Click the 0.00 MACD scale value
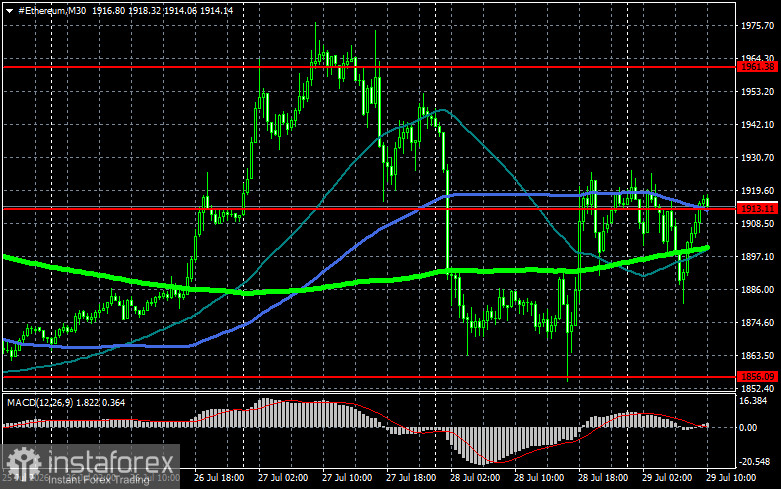Viewport: 781px width, 489px height. click(x=748, y=427)
